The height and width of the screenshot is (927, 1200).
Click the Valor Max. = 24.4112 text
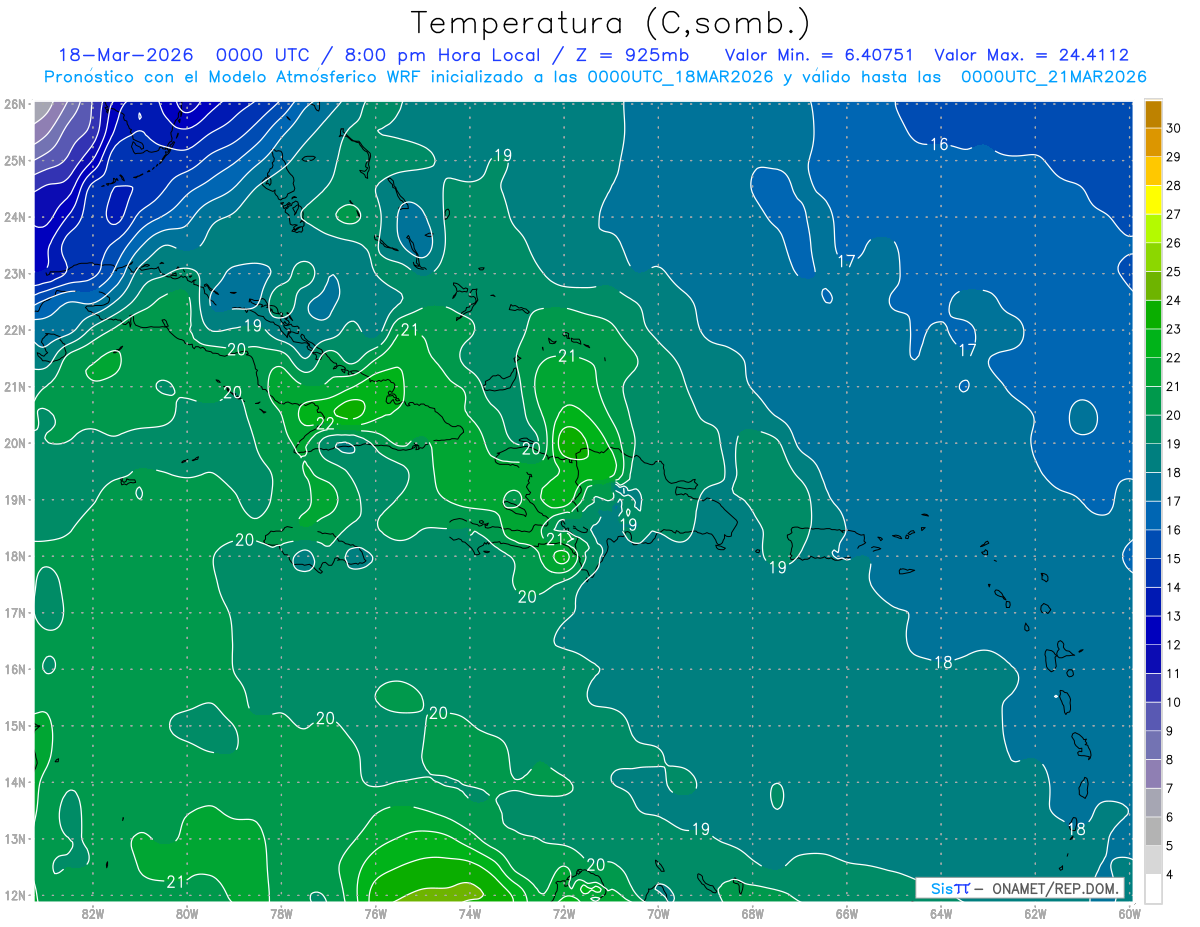tap(1032, 55)
